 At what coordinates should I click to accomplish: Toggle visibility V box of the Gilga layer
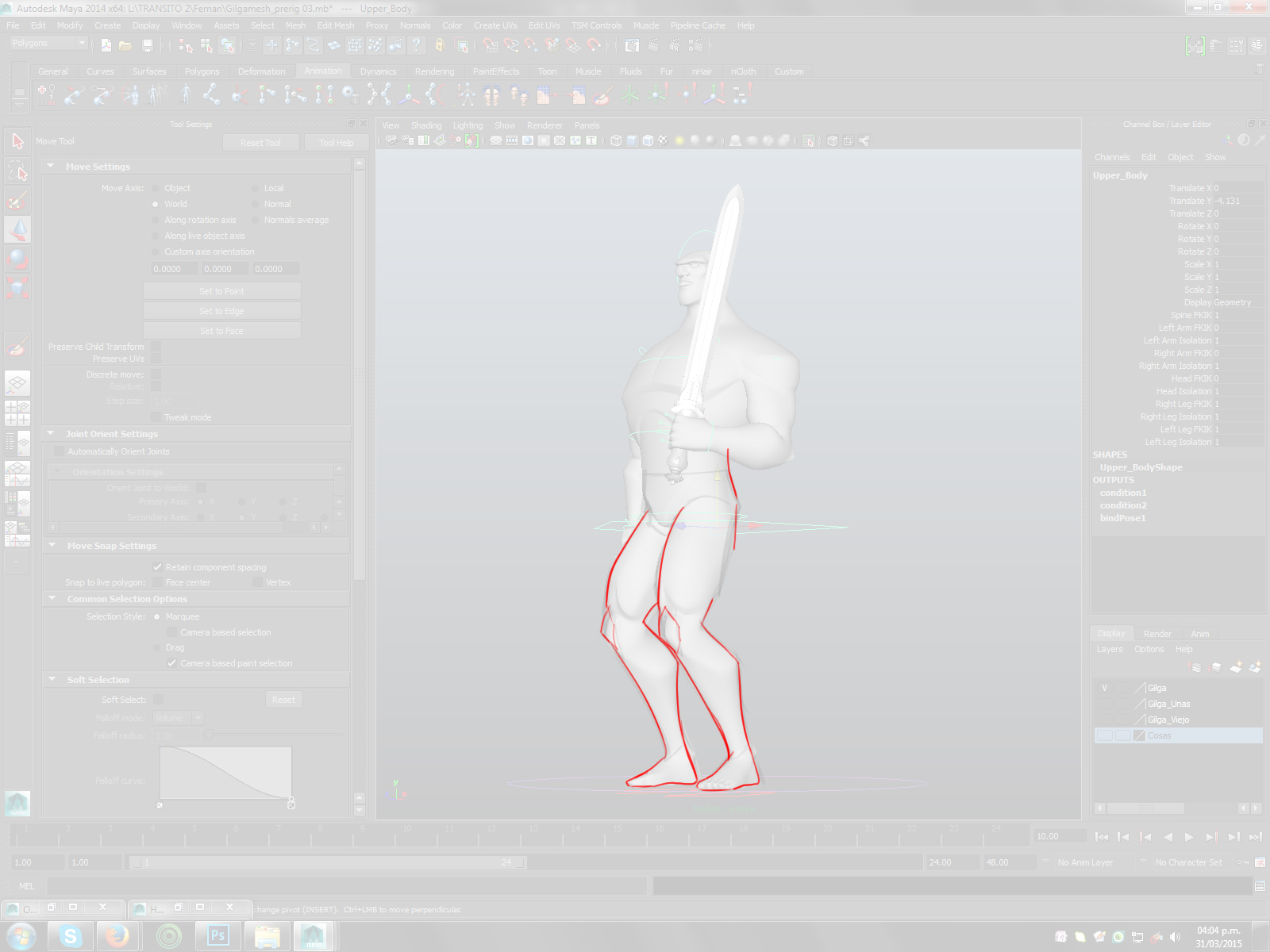point(1104,688)
